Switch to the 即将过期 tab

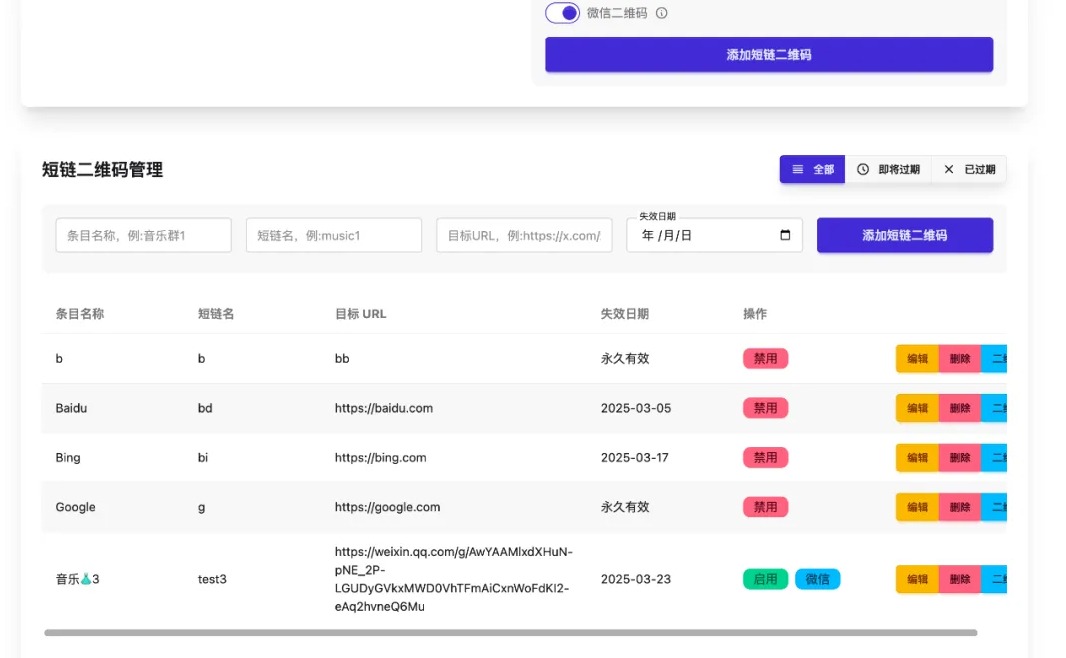pyautogui.click(x=883, y=169)
